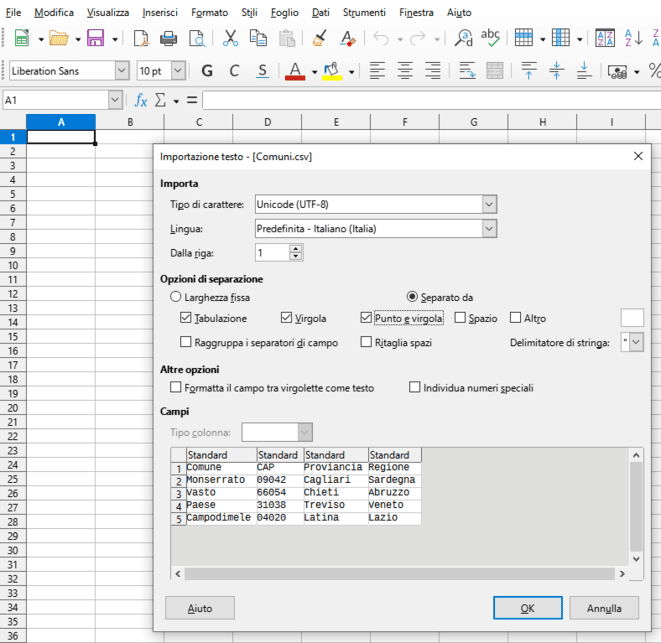661x643 pixels.
Task: Open Find and Replace magnifier icon
Action: point(463,39)
